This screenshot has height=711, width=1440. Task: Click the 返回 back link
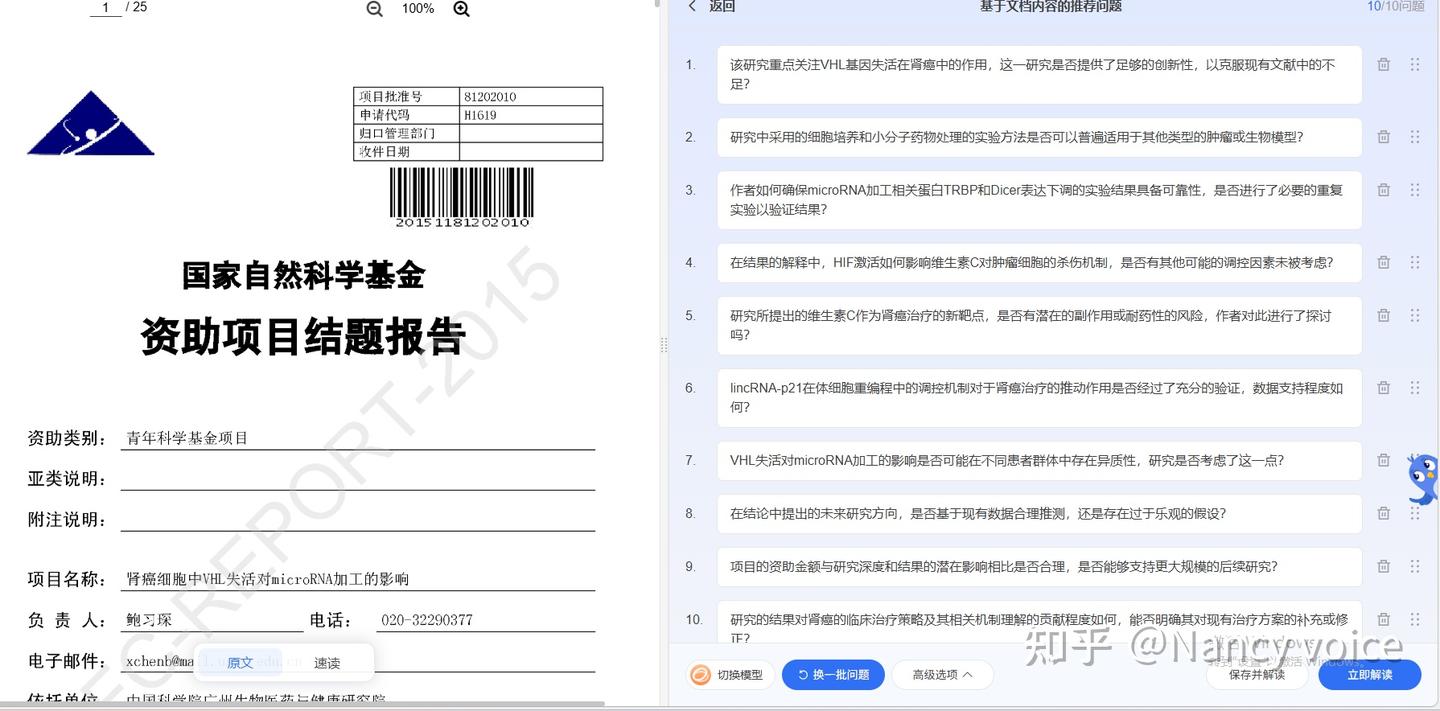click(722, 6)
